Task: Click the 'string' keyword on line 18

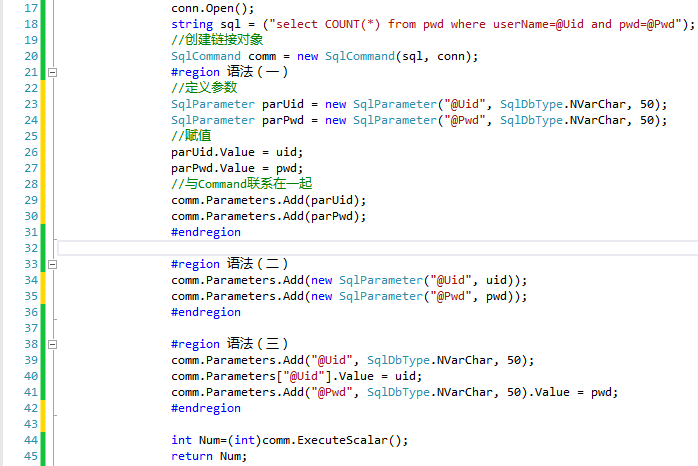Action: (x=192, y=24)
